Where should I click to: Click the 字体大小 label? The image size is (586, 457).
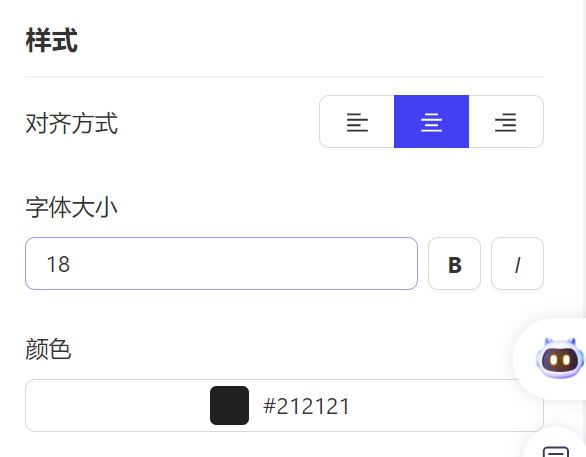click(x=71, y=207)
